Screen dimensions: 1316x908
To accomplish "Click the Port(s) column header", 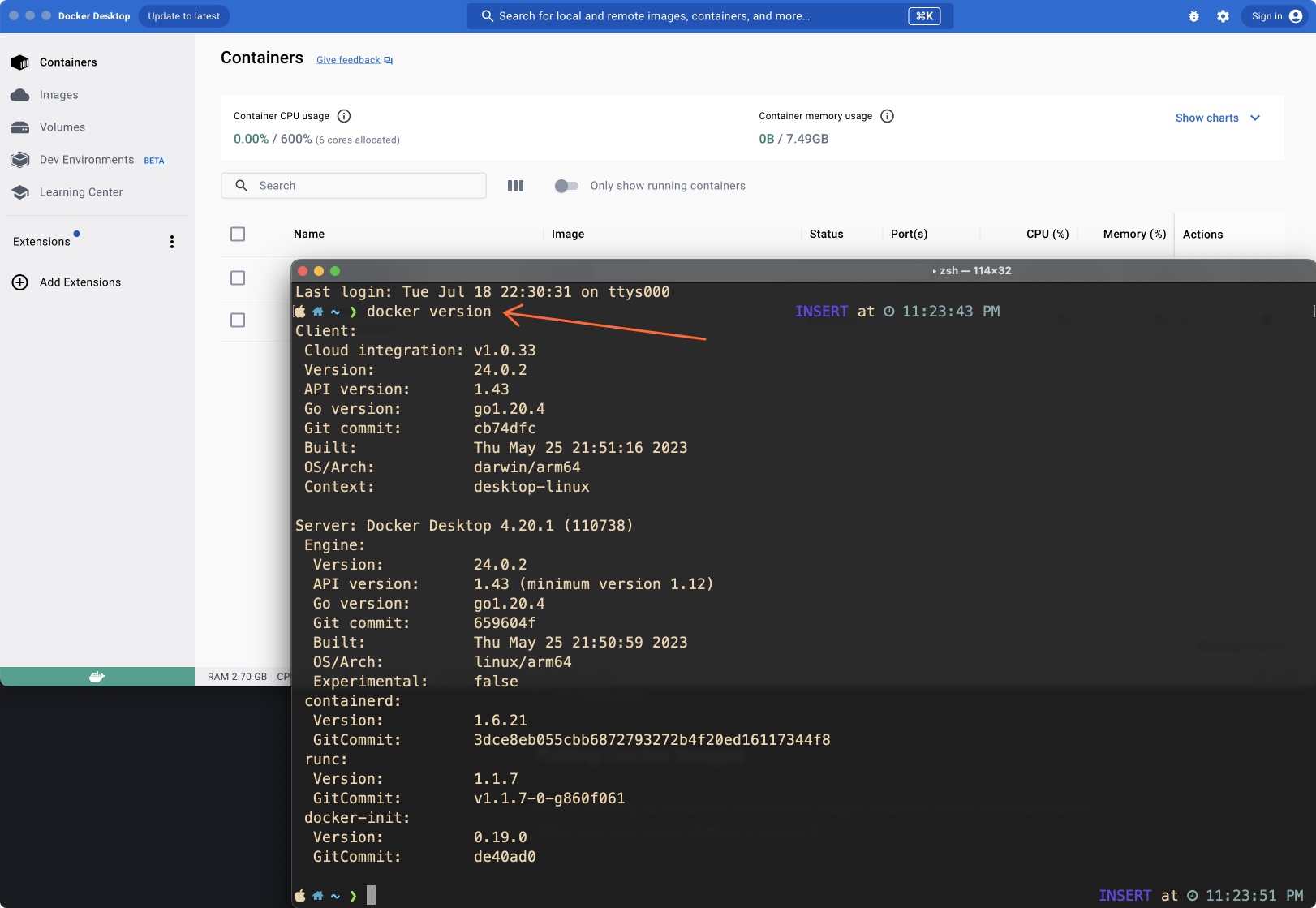I will point(909,235).
